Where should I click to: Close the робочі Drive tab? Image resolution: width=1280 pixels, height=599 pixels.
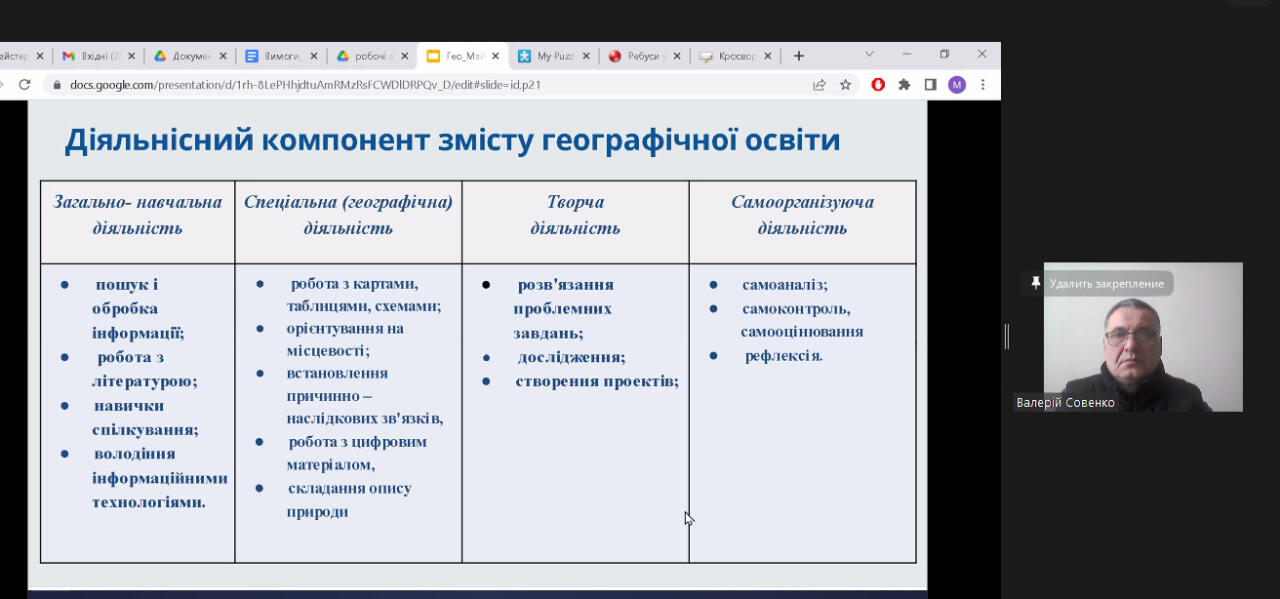pyautogui.click(x=405, y=56)
